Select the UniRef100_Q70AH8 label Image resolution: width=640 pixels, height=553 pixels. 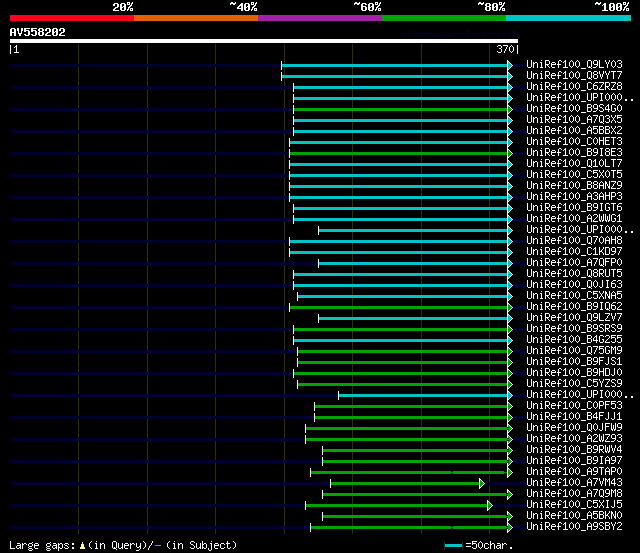point(574,241)
